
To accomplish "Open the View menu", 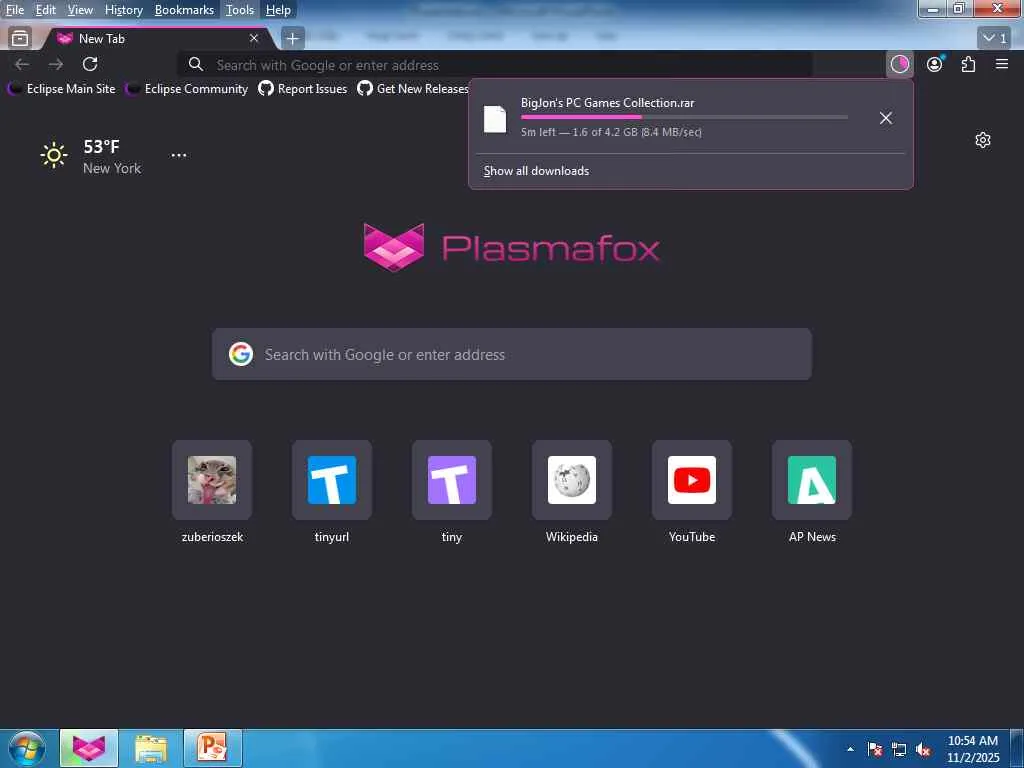I will [x=80, y=10].
